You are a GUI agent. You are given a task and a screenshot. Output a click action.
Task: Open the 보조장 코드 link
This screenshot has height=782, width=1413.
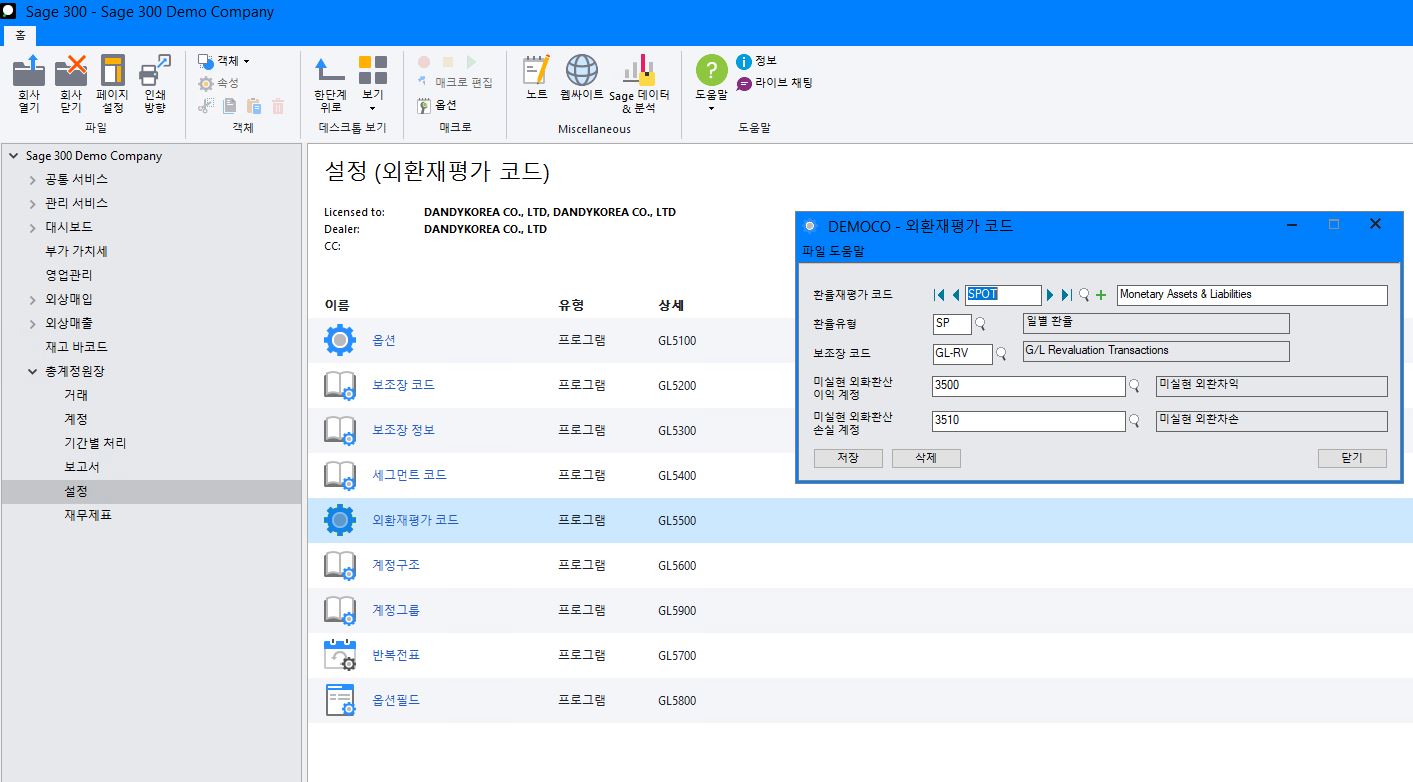pos(404,385)
